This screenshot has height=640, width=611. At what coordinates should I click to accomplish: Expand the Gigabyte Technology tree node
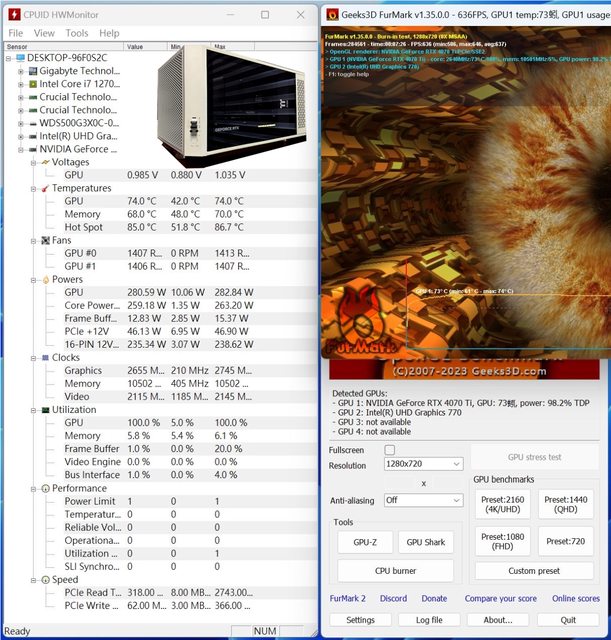21,71
